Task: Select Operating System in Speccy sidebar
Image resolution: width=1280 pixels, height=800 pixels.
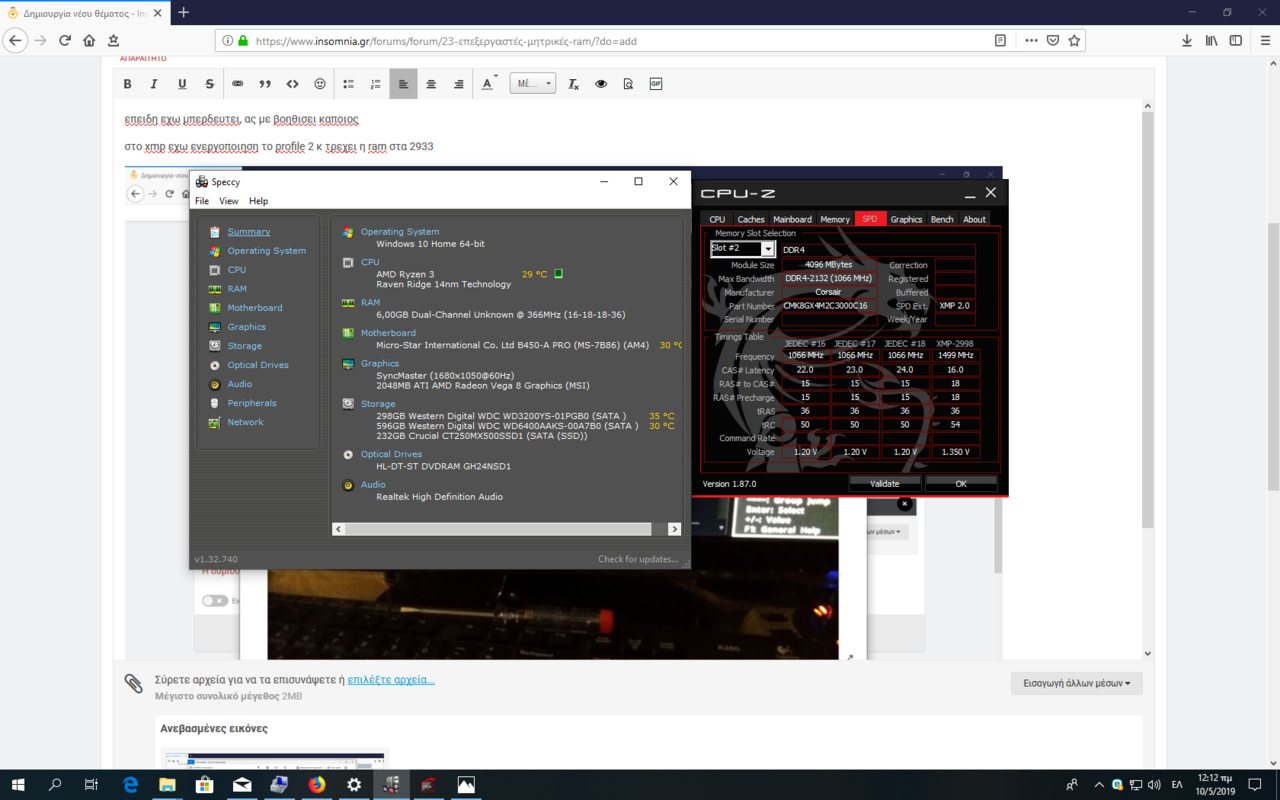Action: coord(266,251)
